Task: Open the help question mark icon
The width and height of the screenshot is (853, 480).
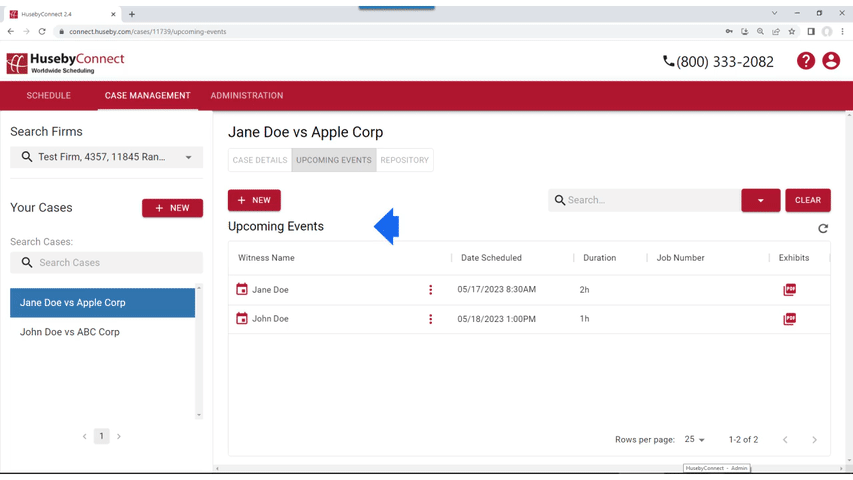Action: tap(806, 61)
